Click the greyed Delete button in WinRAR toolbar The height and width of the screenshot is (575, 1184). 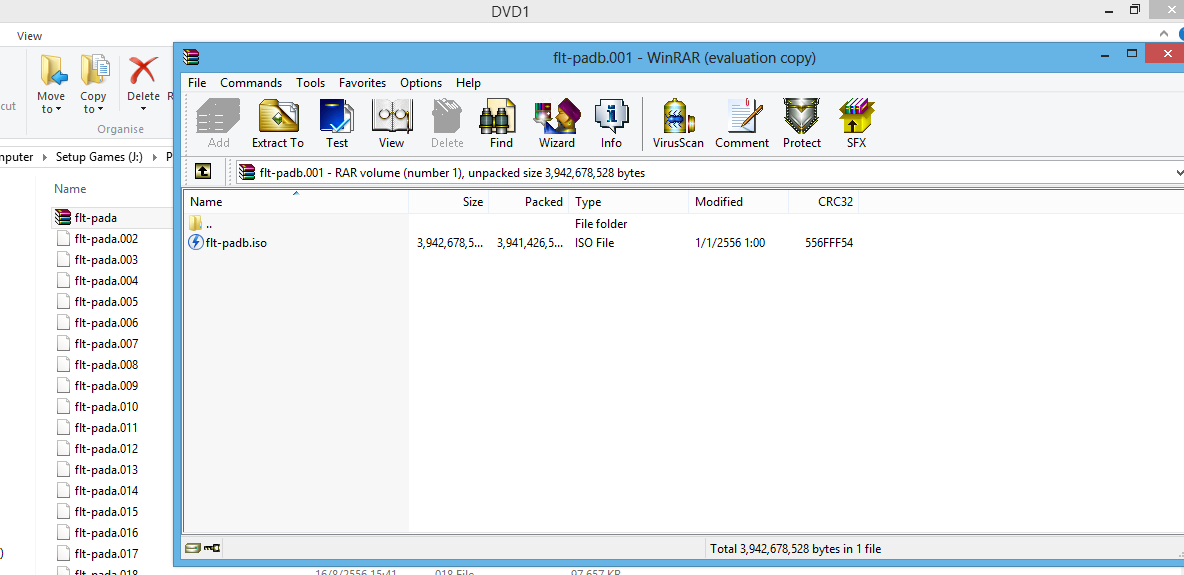[447, 124]
